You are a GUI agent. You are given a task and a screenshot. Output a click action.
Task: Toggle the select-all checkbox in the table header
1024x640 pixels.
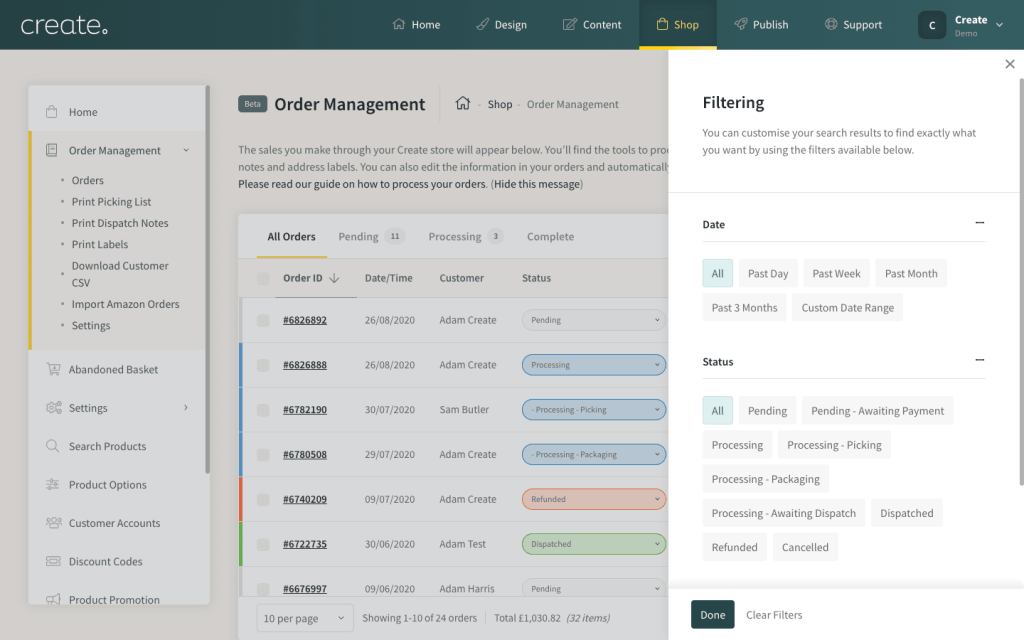click(263, 278)
